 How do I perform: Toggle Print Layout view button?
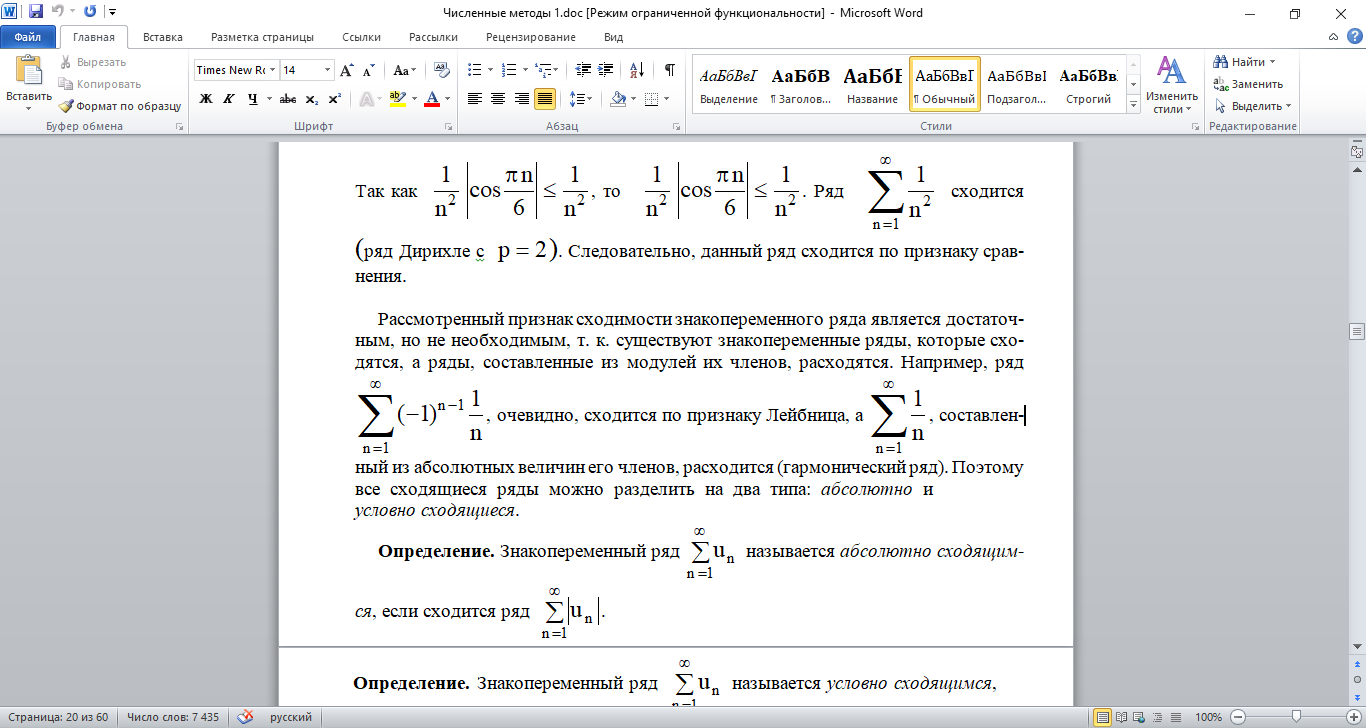[1104, 717]
